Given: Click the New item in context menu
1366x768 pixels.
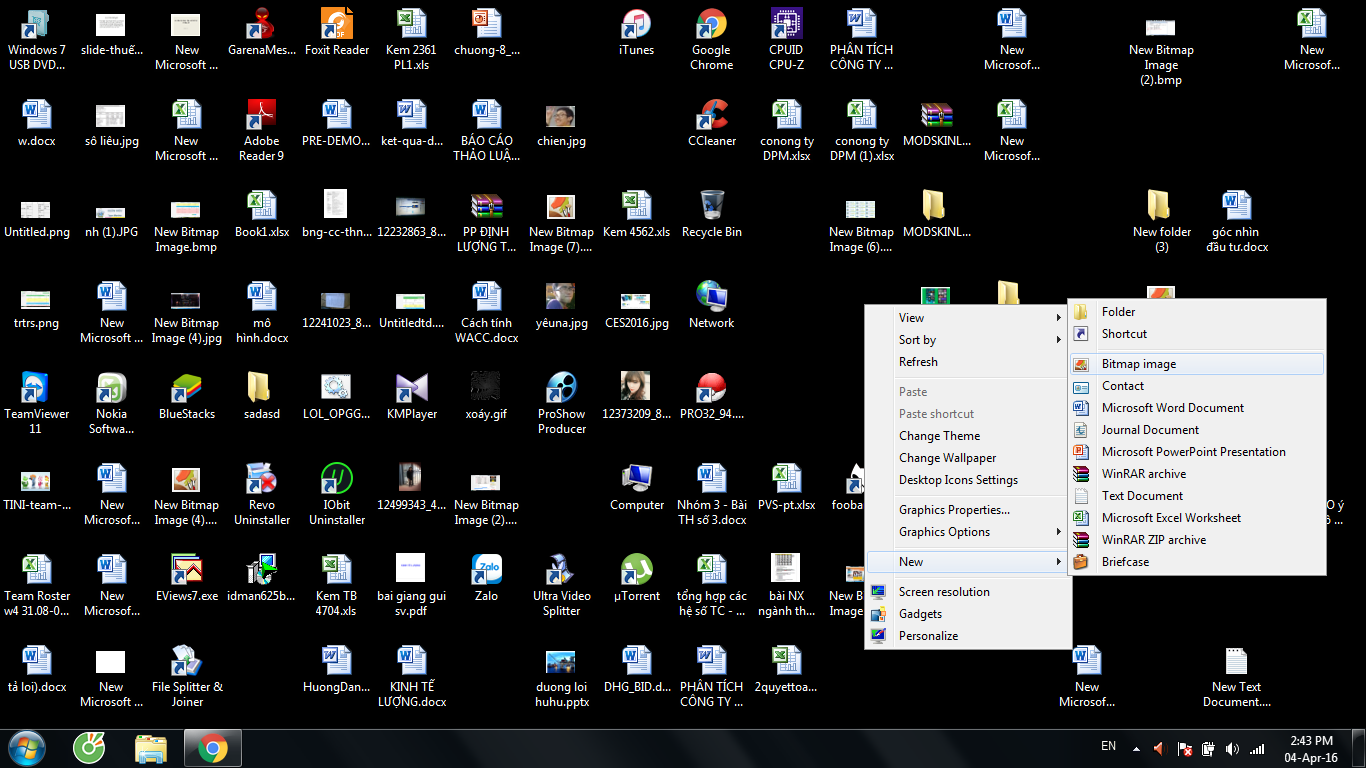Looking at the screenshot, I should 968,562.
